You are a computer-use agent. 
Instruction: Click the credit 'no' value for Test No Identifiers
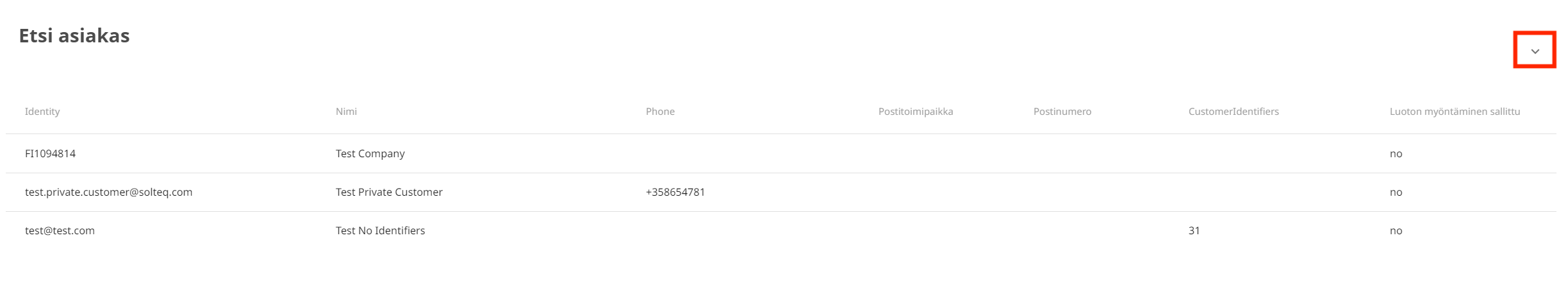click(1396, 231)
